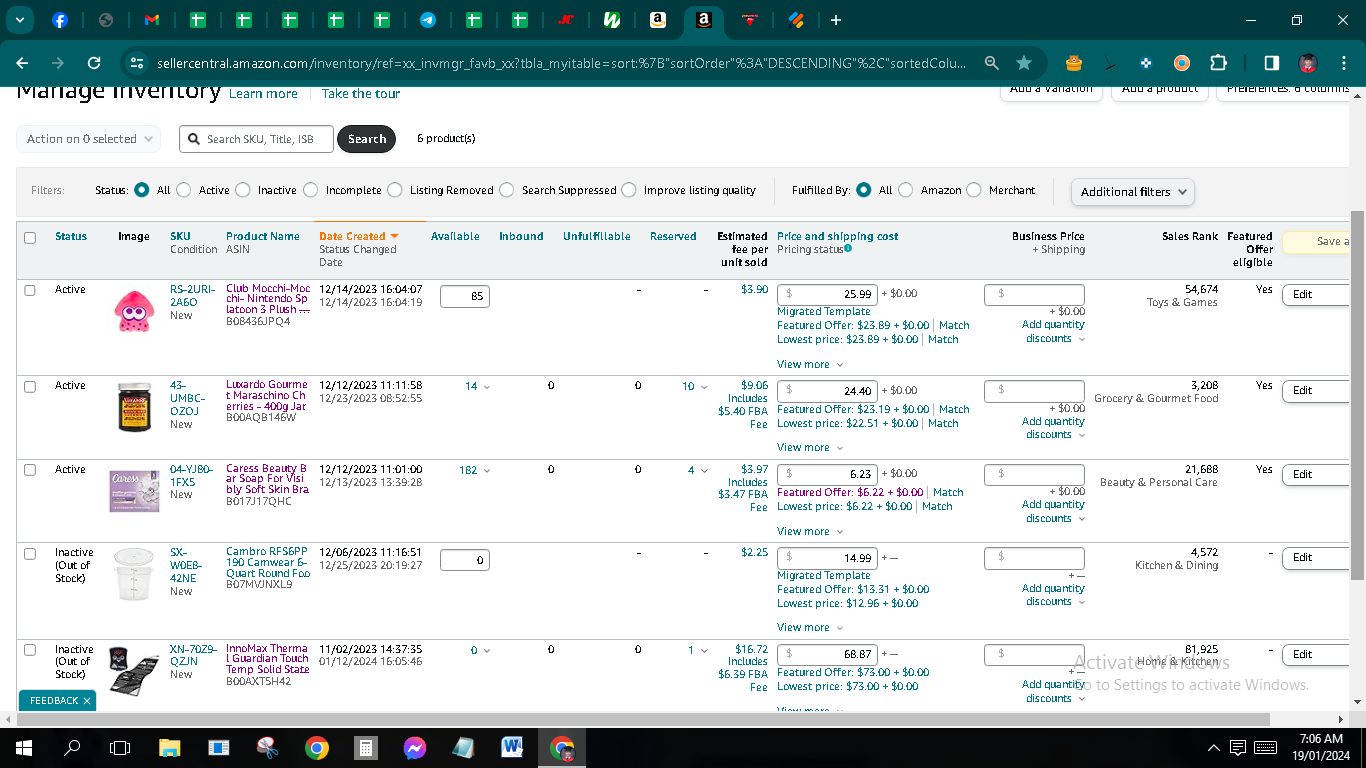This screenshot has height=768, width=1366.
Task: Launch File Explorer from the taskbar
Action: pyautogui.click(x=170, y=747)
